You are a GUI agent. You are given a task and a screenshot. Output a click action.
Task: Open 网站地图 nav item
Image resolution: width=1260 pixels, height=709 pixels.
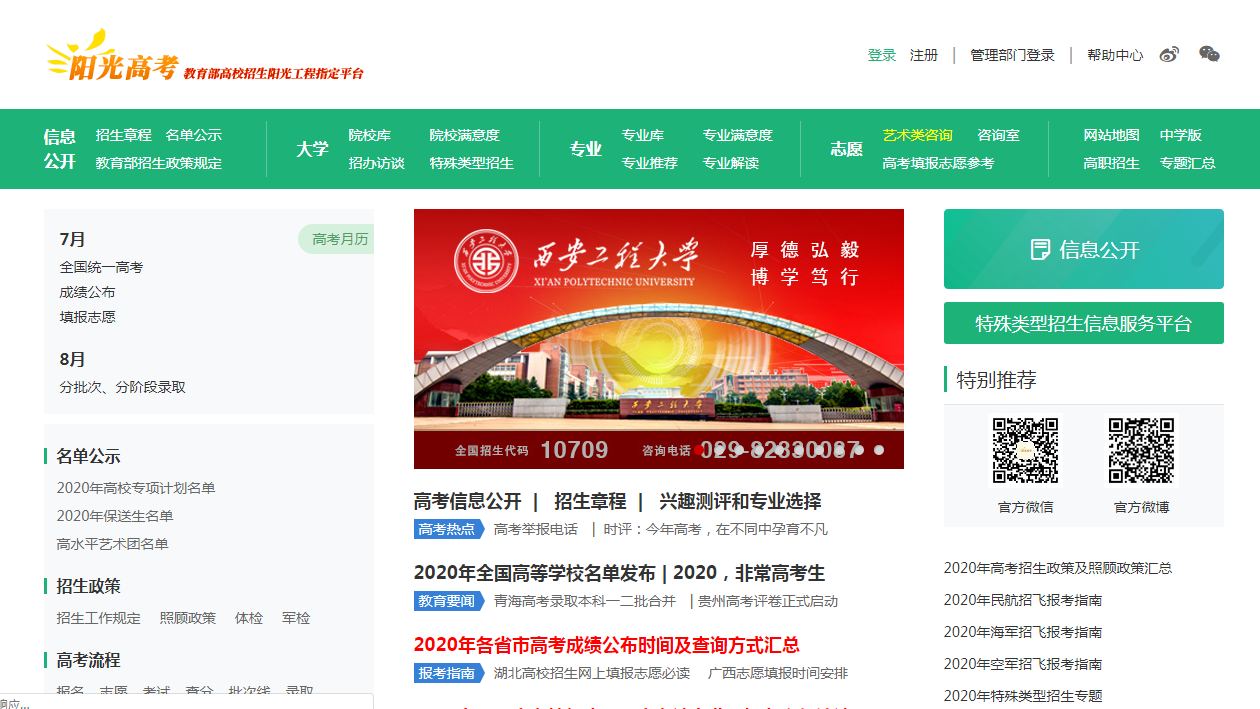click(1112, 135)
